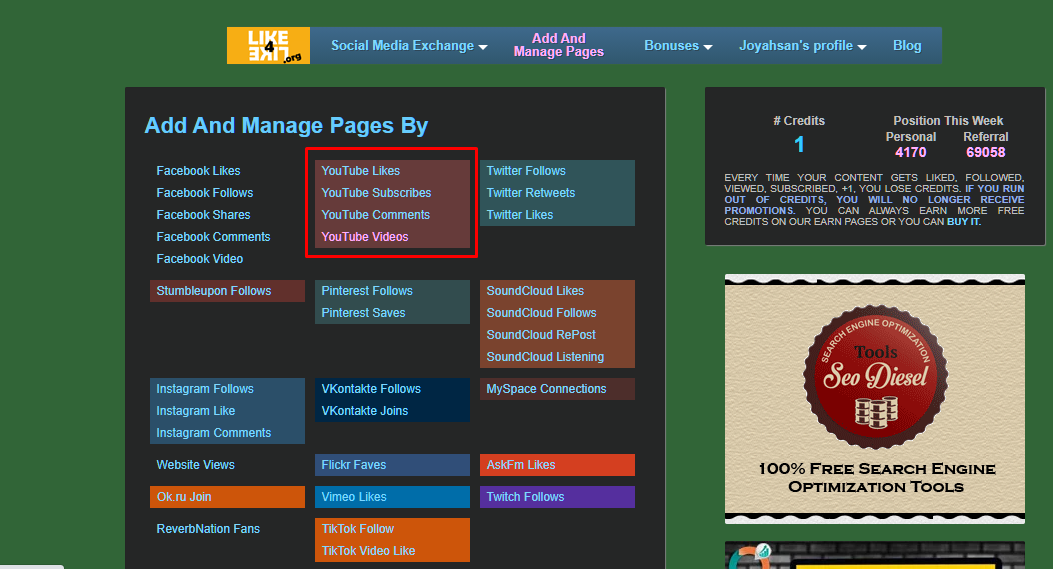
Task: Select ReverbNation Fans
Action: [x=208, y=529]
